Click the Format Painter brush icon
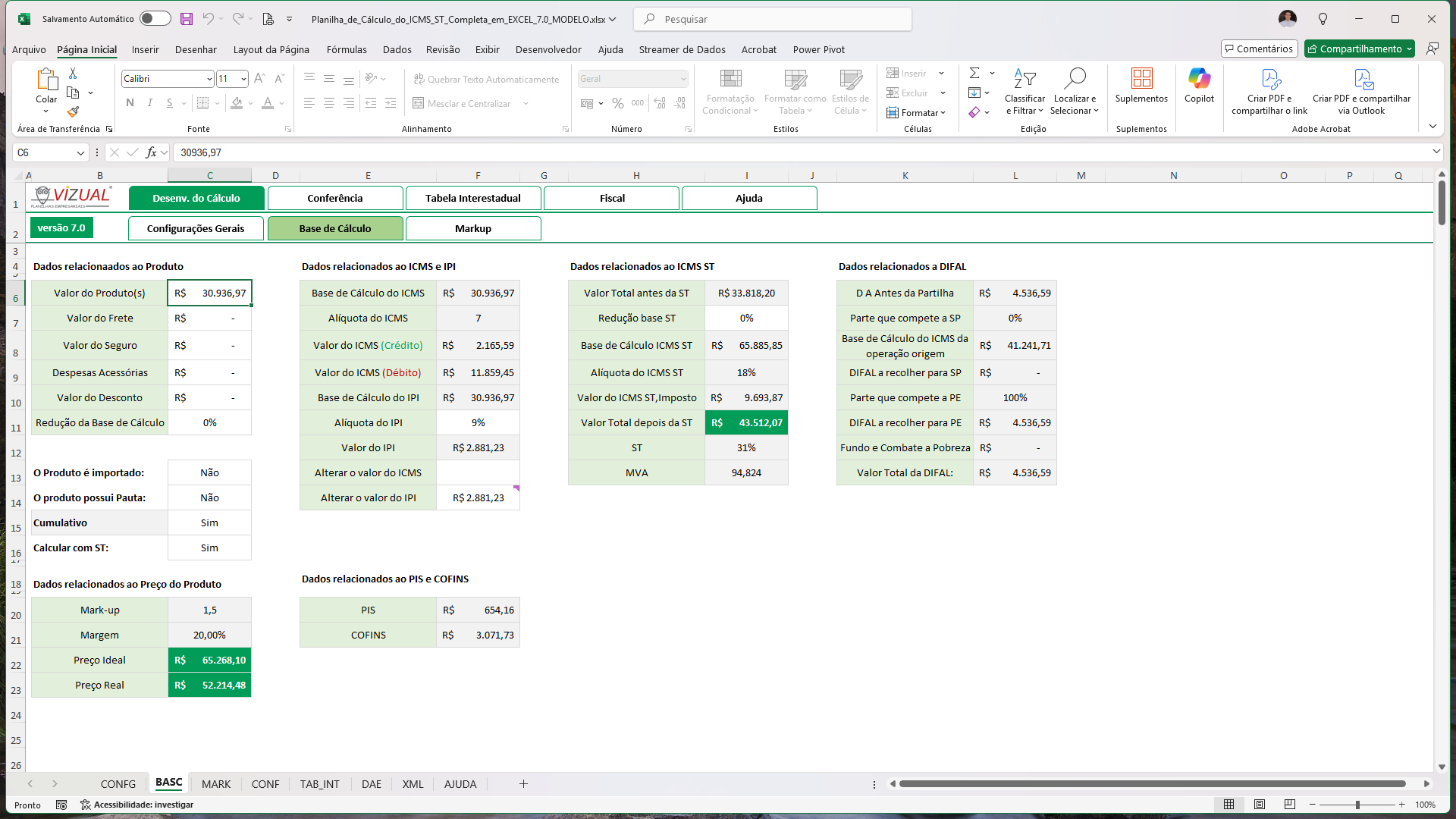Screen dimensions: 1456x819 pyautogui.click(x=73, y=112)
